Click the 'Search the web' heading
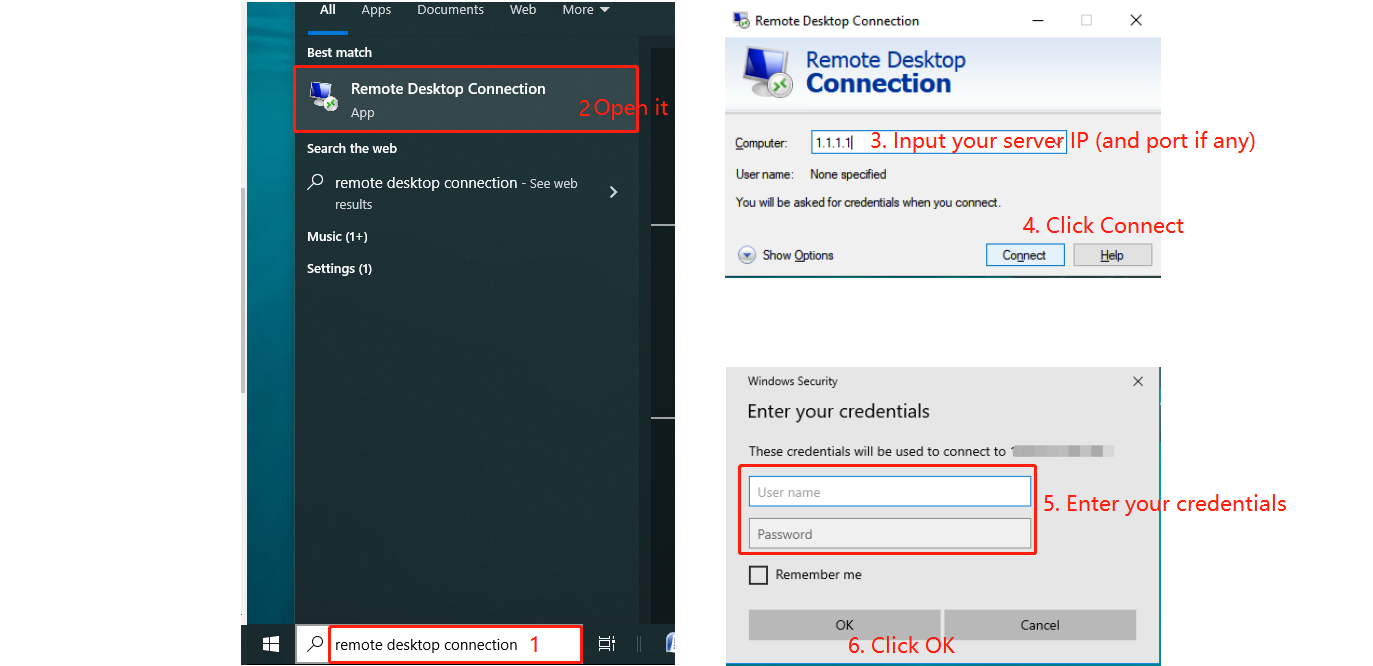 pos(352,148)
